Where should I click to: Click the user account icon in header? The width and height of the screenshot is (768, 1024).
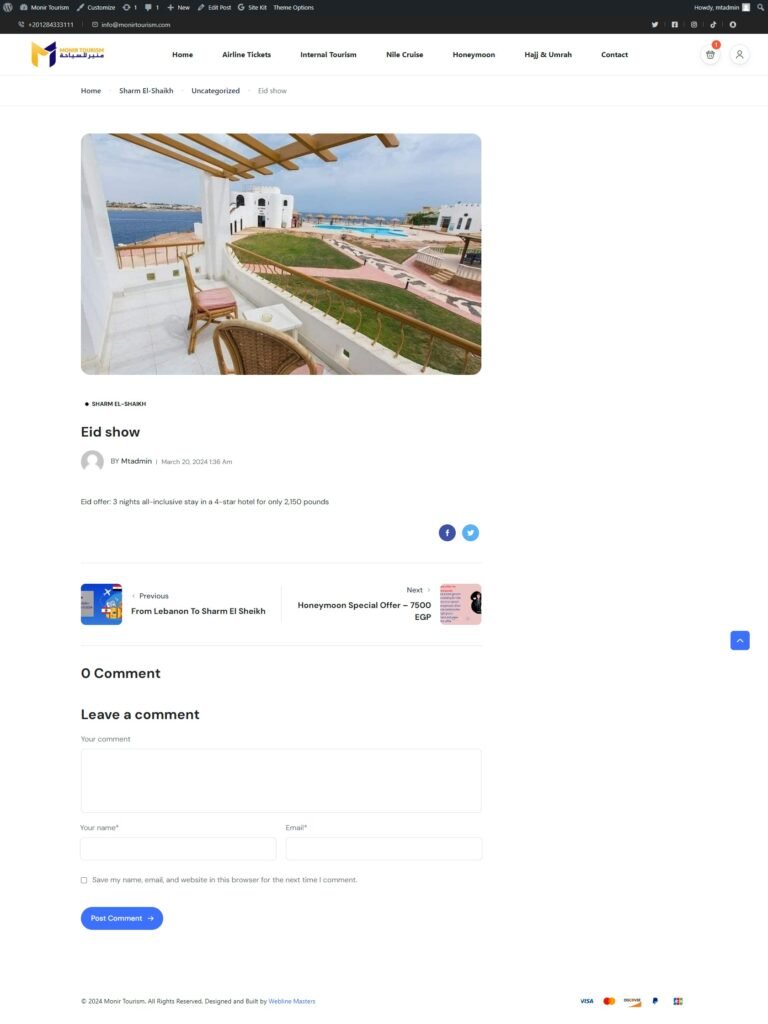point(739,55)
